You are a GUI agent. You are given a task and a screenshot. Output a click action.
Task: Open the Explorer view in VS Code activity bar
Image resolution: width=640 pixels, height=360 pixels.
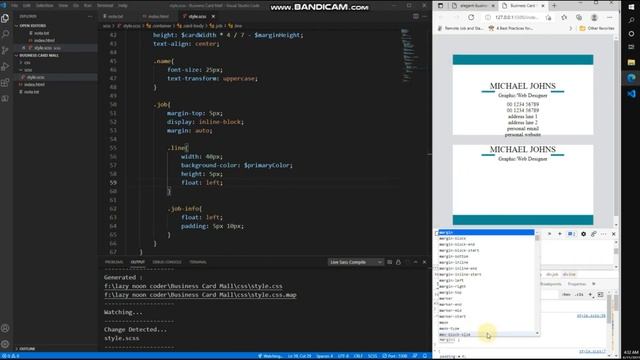(x=5, y=18)
